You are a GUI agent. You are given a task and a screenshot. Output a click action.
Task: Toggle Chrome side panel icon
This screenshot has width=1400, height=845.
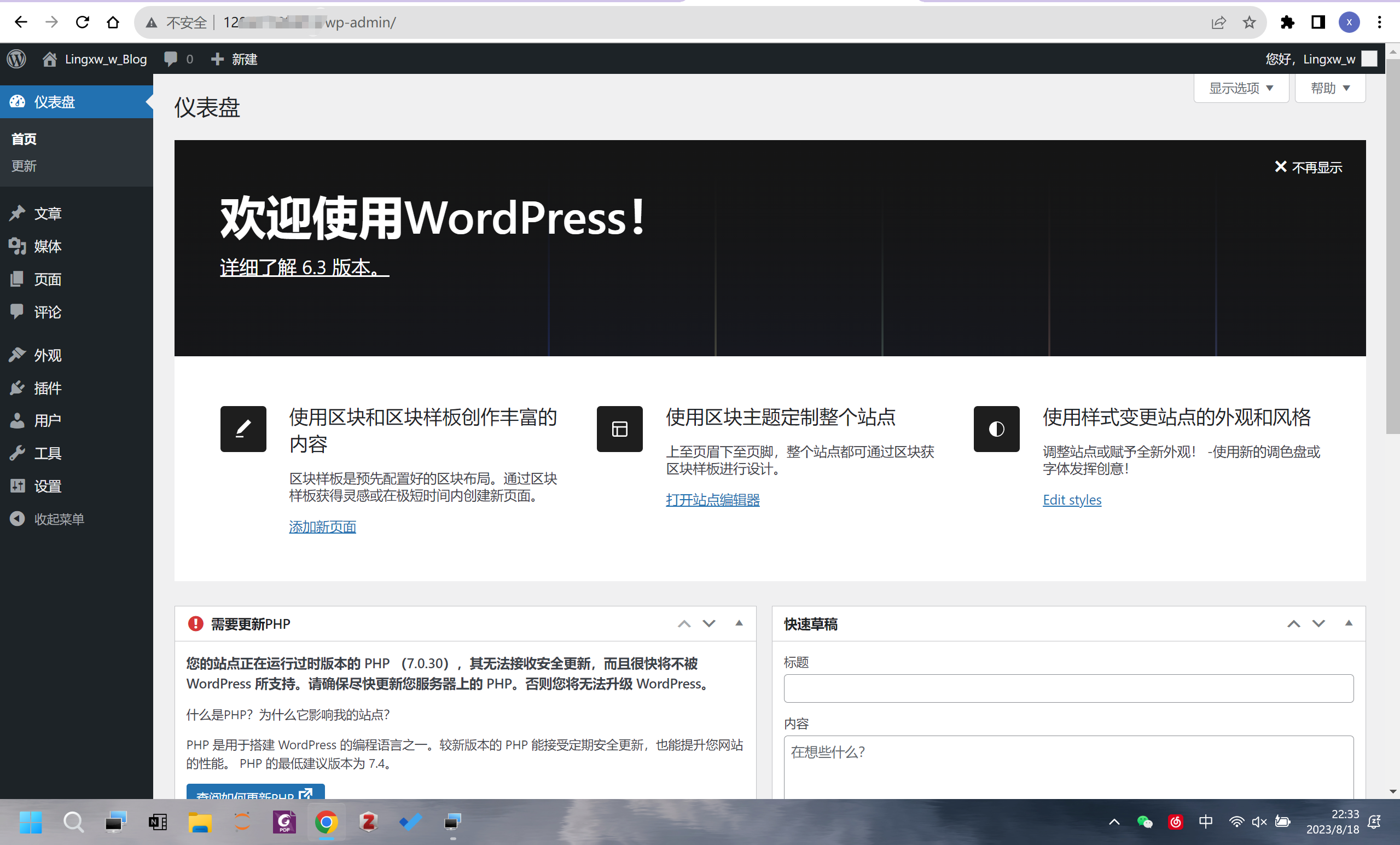coord(1318,22)
